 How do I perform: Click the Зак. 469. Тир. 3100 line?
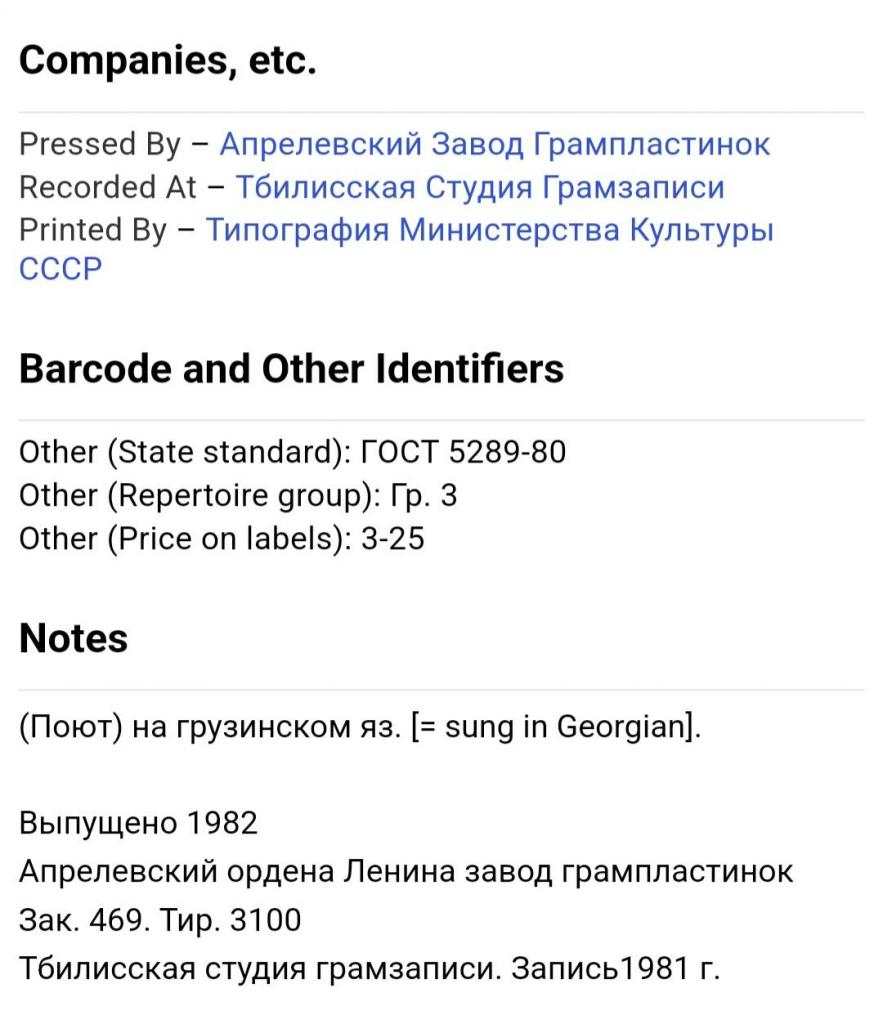[x=160, y=919]
